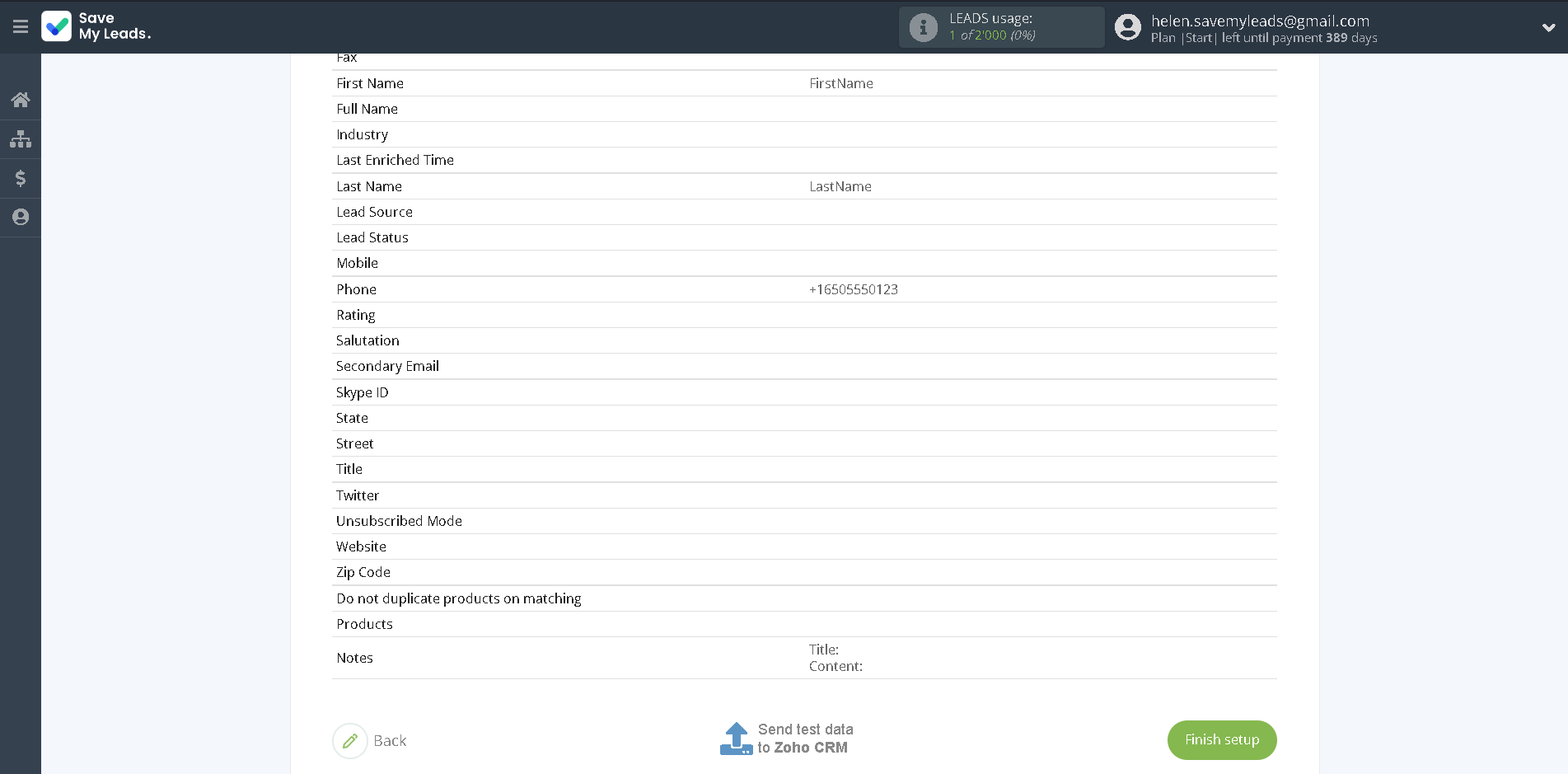Select the Lead Source row
Screen dimensions: 1568x774
pyautogui.click(x=804, y=212)
